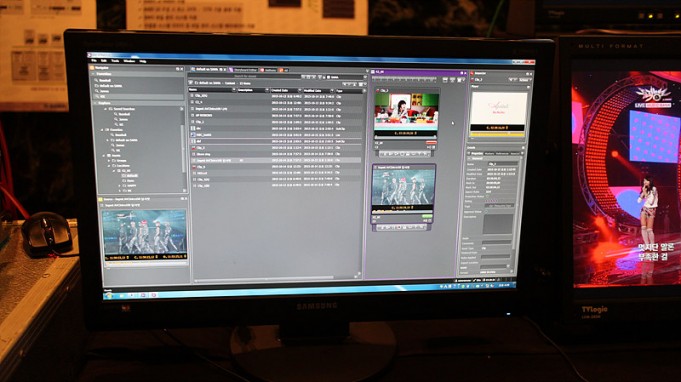Toggle the Protection Status checkbox in Inspector
This screenshot has height=382, width=681.
(487, 196)
